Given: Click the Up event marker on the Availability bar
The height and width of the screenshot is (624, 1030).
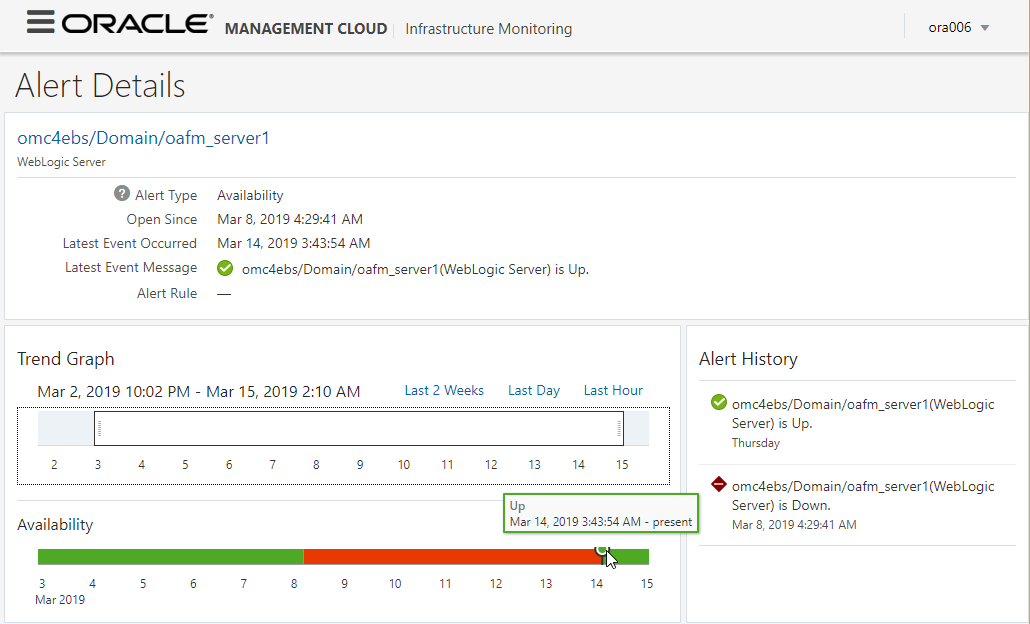Looking at the screenshot, I should tap(602, 549).
